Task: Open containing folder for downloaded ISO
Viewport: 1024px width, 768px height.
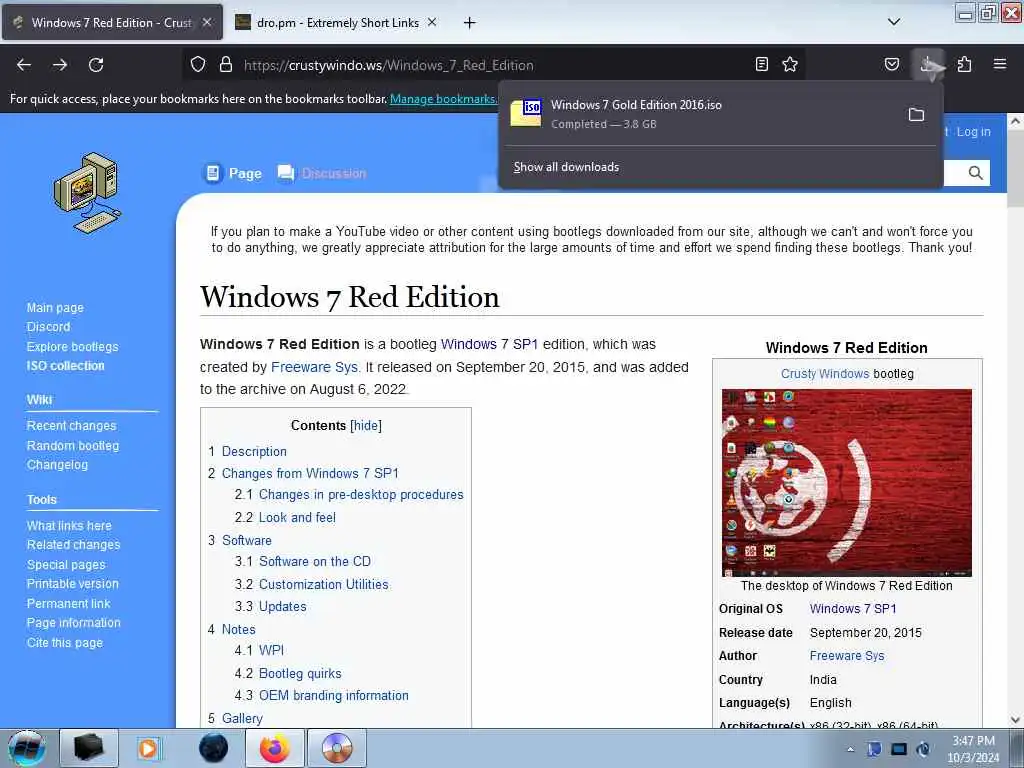Action: pyautogui.click(x=916, y=115)
